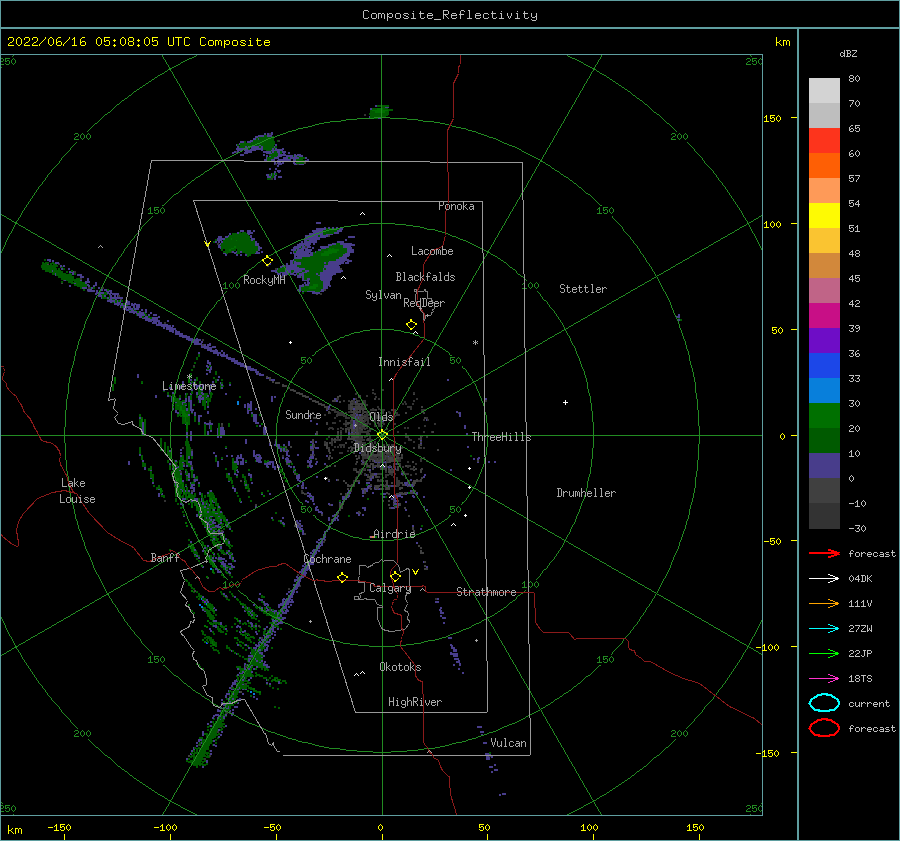900x841 pixels.
Task: Select the yellow diamond at radar center
Action: [382, 435]
